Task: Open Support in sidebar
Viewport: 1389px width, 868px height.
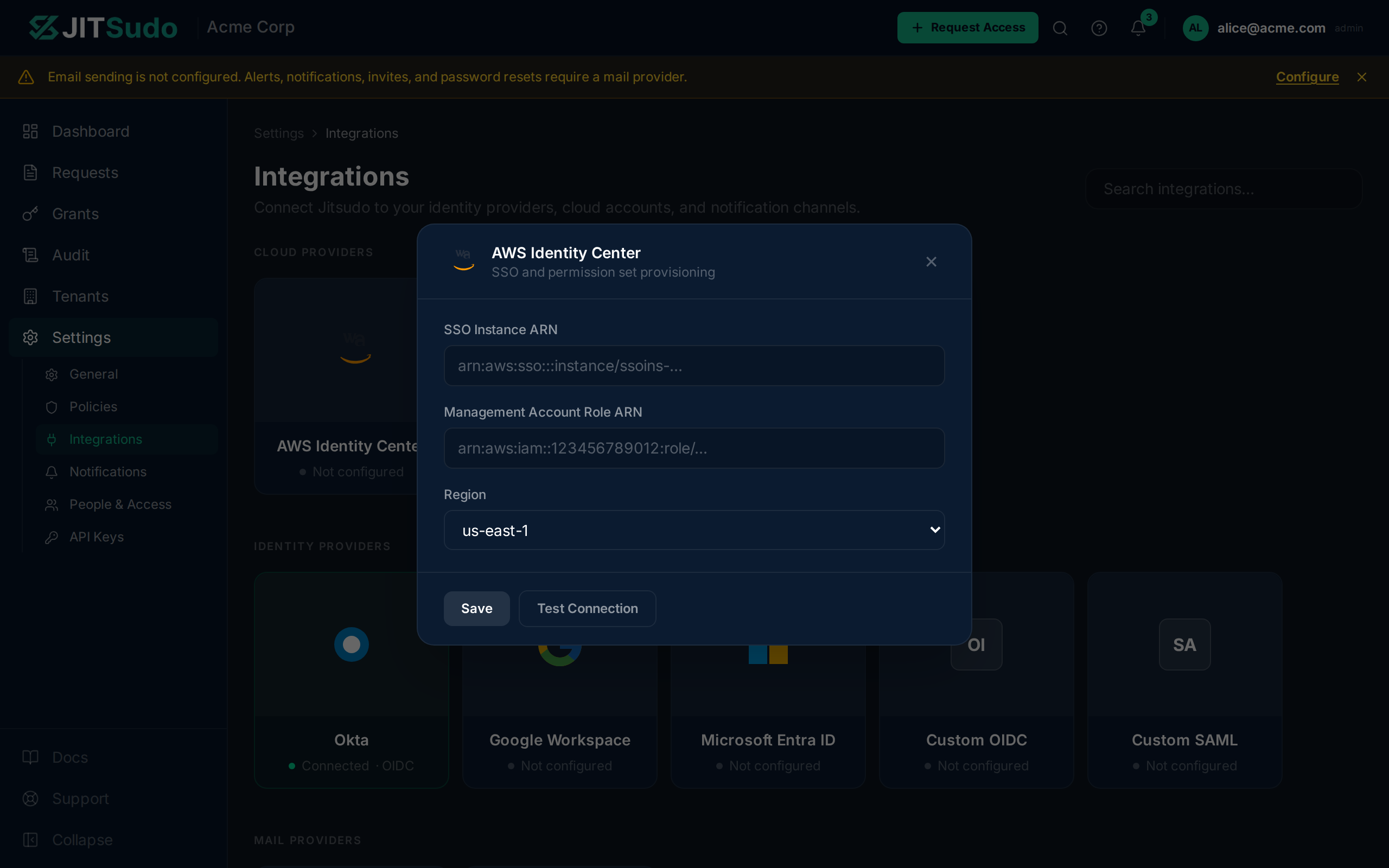Action: pyautogui.click(x=113, y=799)
